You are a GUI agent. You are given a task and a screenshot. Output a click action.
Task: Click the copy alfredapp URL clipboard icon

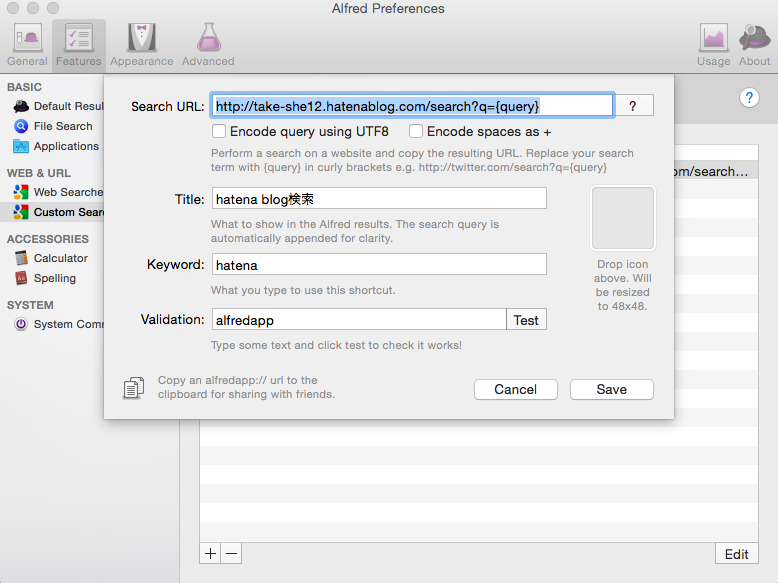[x=134, y=388]
